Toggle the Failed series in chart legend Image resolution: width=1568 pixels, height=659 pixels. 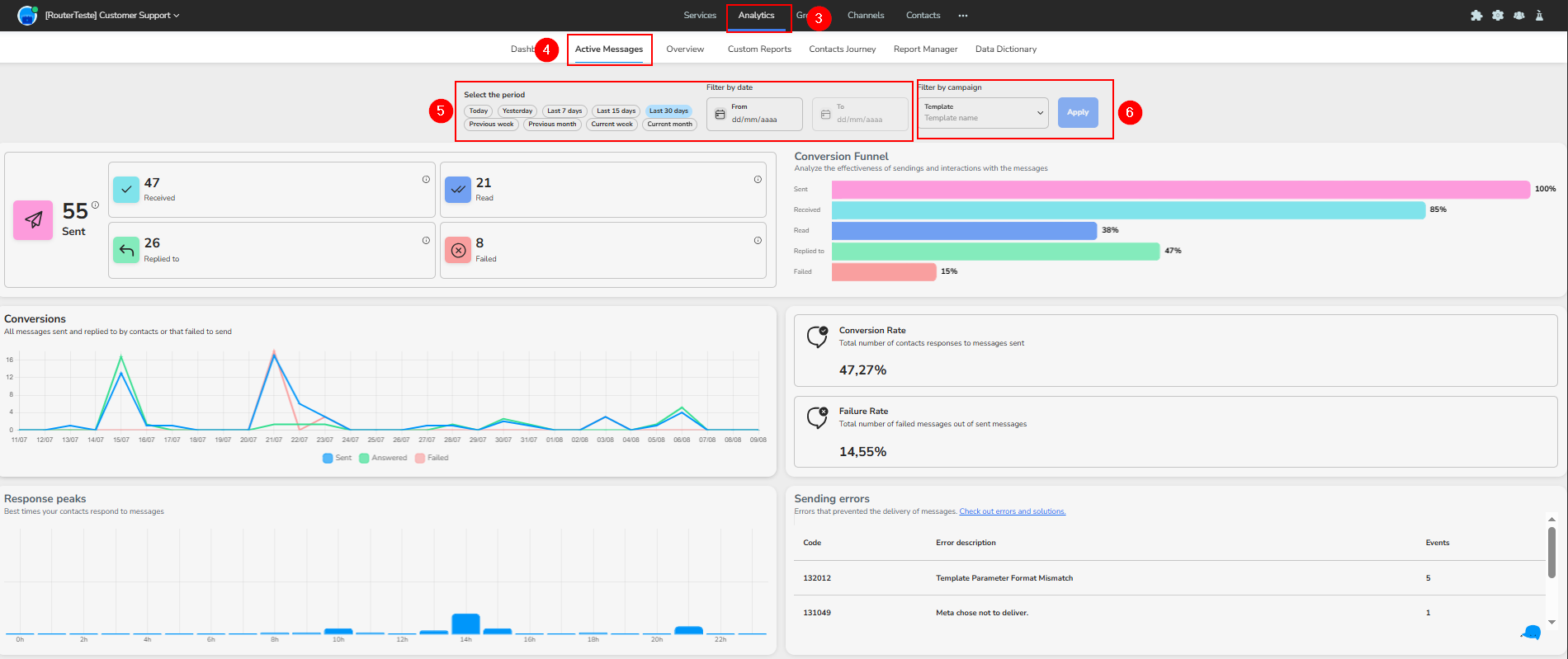click(432, 458)
